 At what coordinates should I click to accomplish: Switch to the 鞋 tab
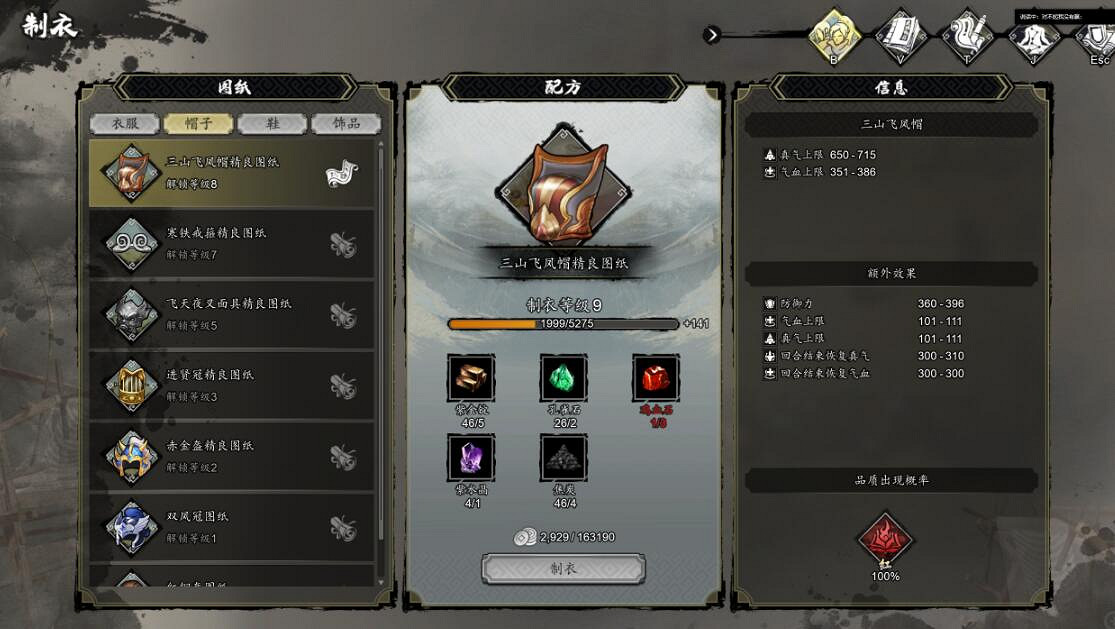(272, 124)
